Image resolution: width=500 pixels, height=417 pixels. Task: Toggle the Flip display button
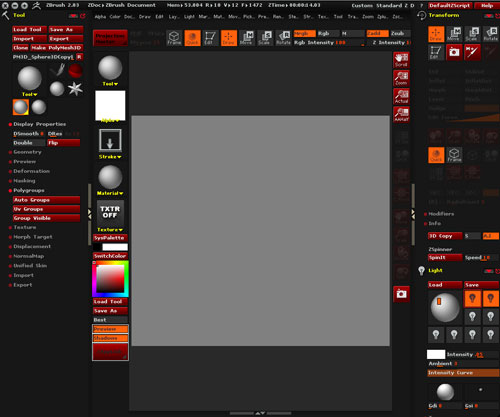[63, 143]
